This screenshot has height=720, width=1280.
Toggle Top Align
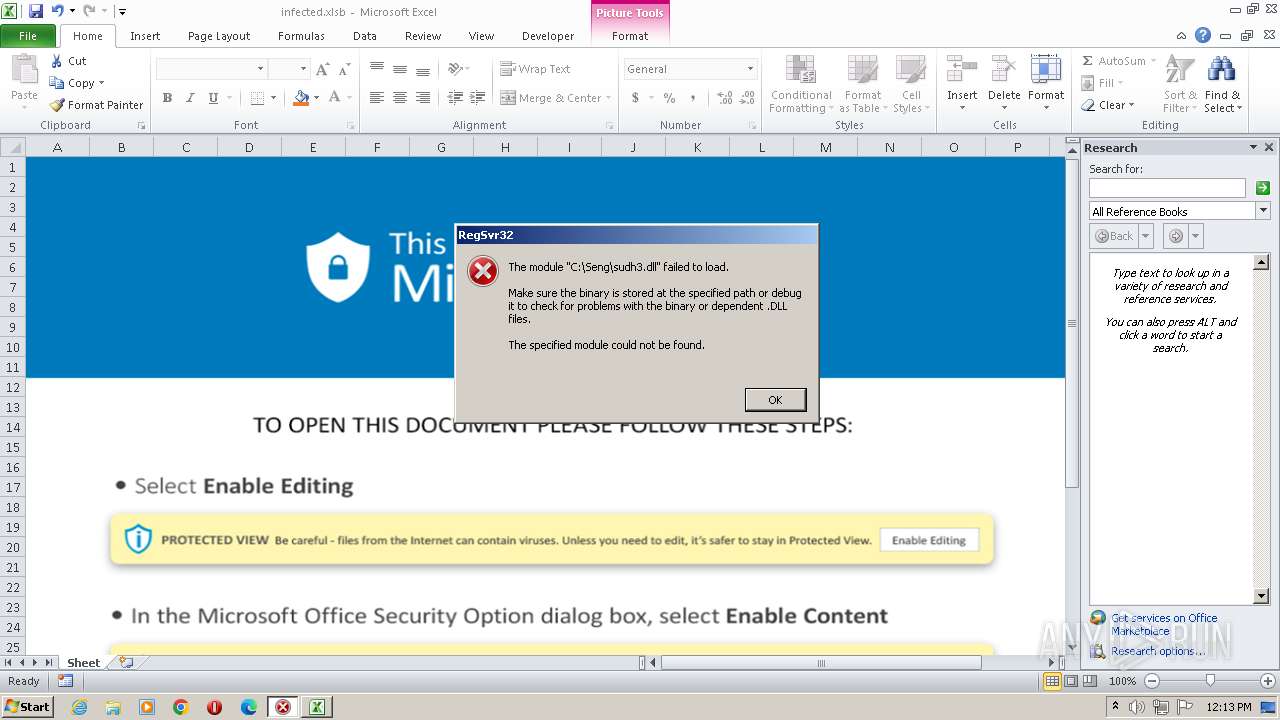coord(377,69)
